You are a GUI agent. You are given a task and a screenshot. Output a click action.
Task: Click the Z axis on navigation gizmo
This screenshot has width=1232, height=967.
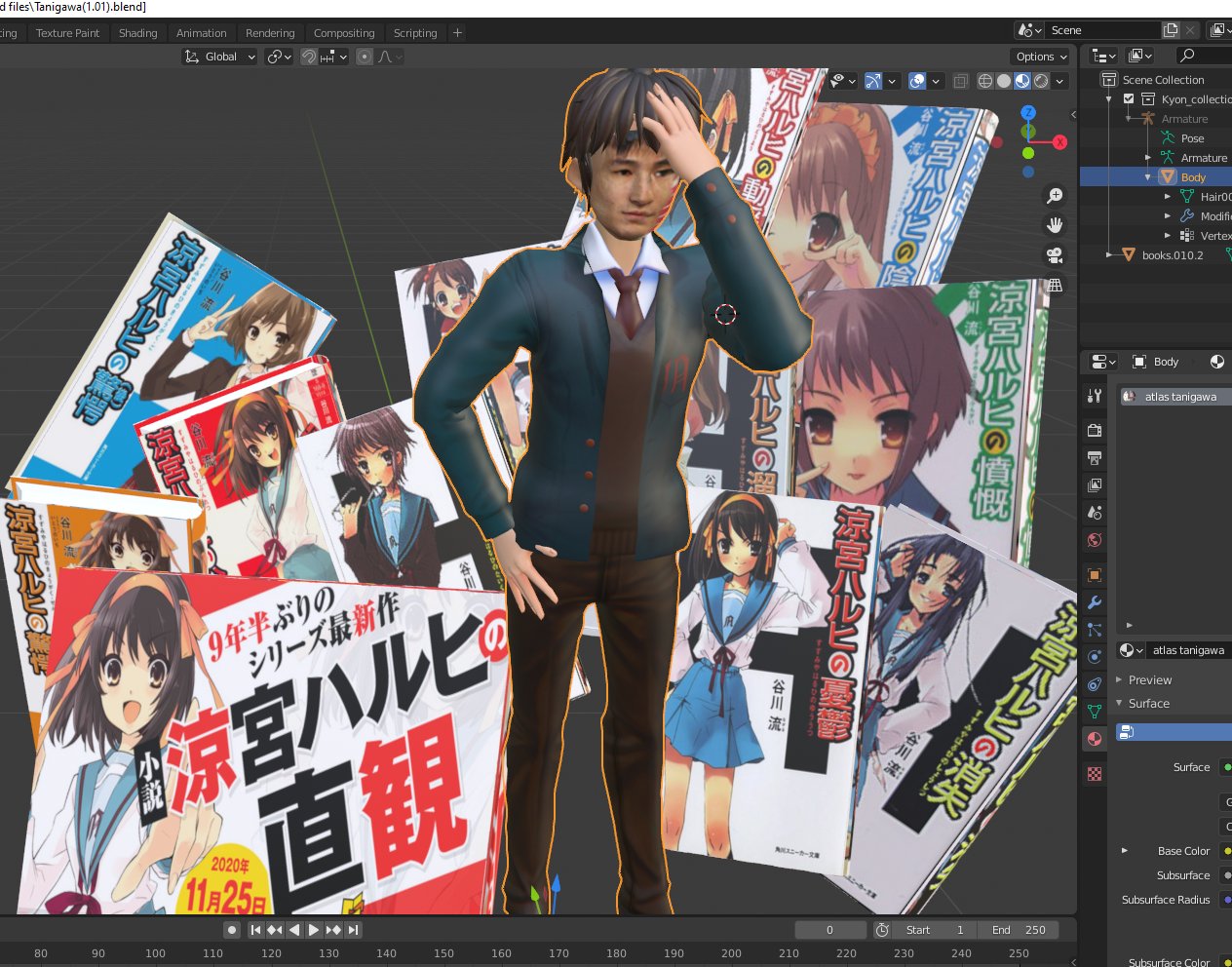1027,112
